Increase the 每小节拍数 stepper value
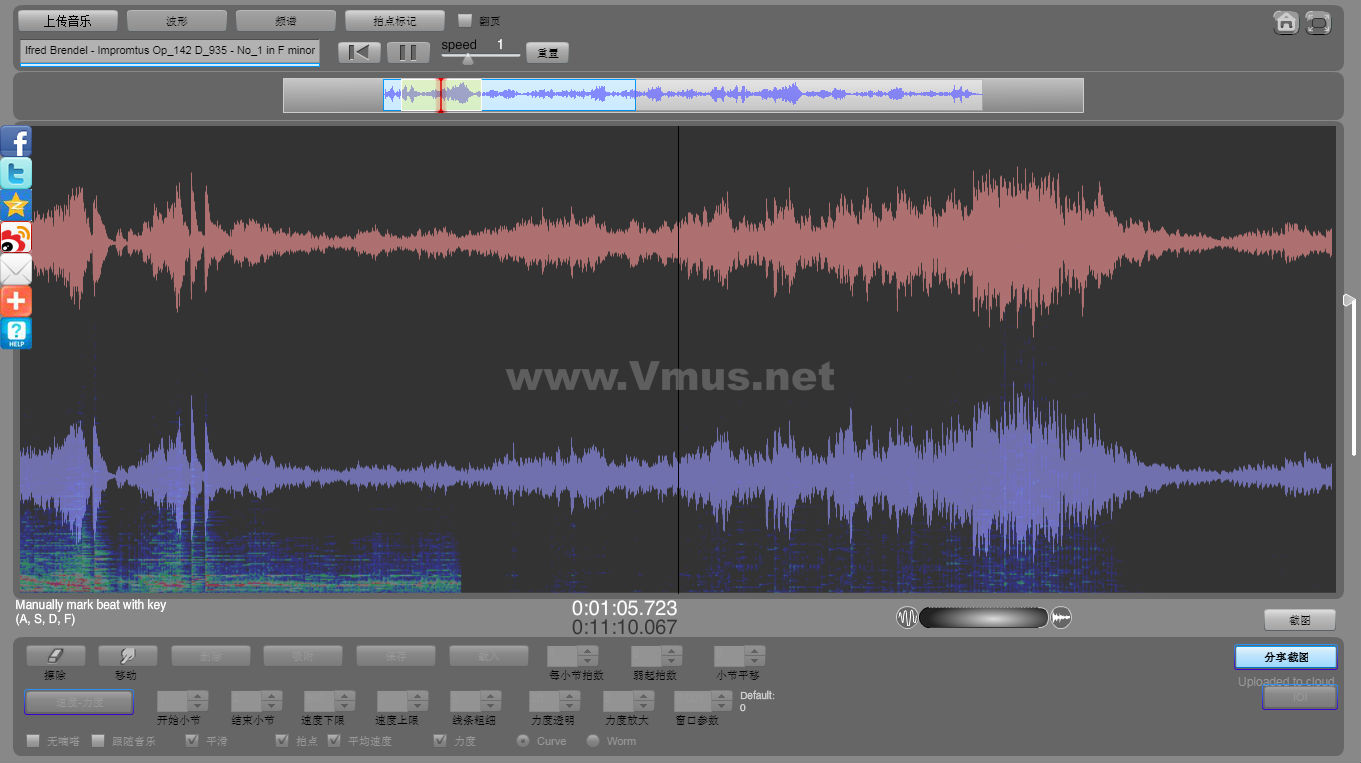 (588, 651)
